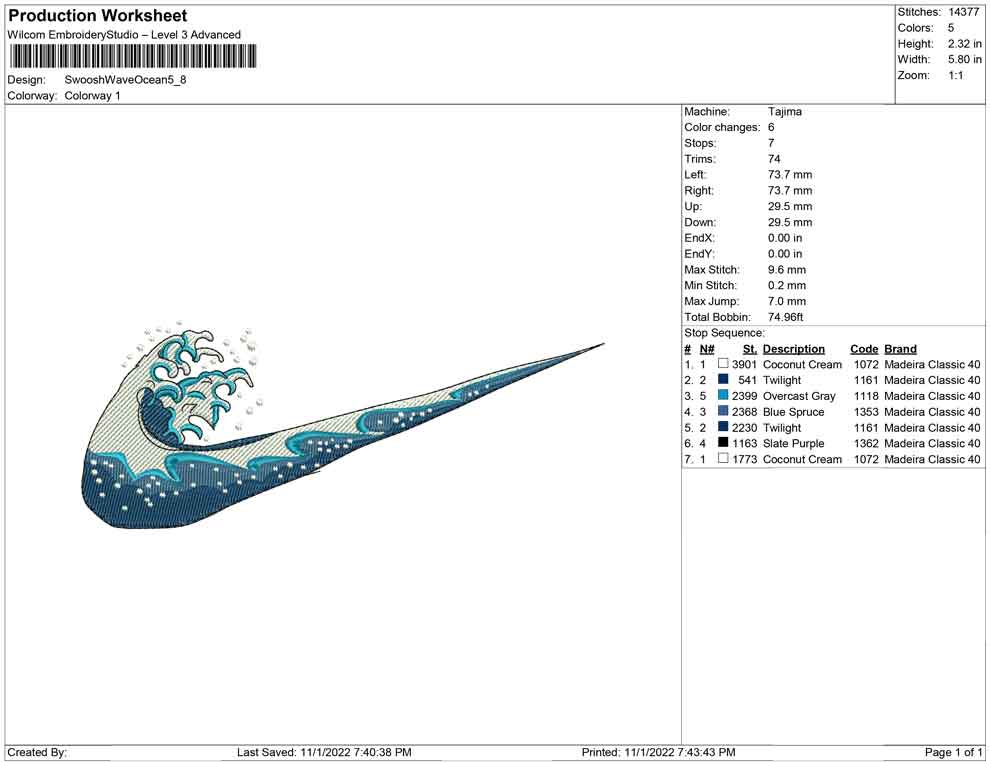Click the 1773 stitch count in stop 7
The height and width of the screenshot is (762, 990).
(744, 459)
